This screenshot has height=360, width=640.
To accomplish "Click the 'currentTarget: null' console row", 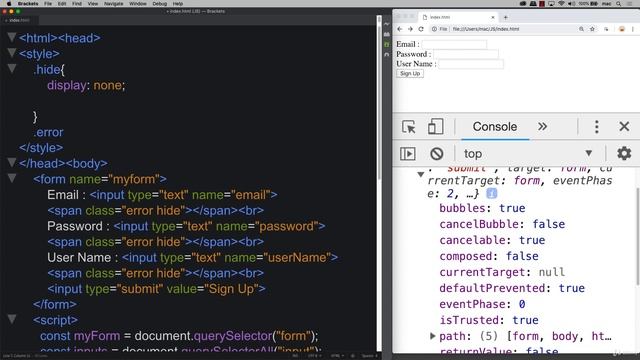I will pyautogui.click(x=502, y=272).
